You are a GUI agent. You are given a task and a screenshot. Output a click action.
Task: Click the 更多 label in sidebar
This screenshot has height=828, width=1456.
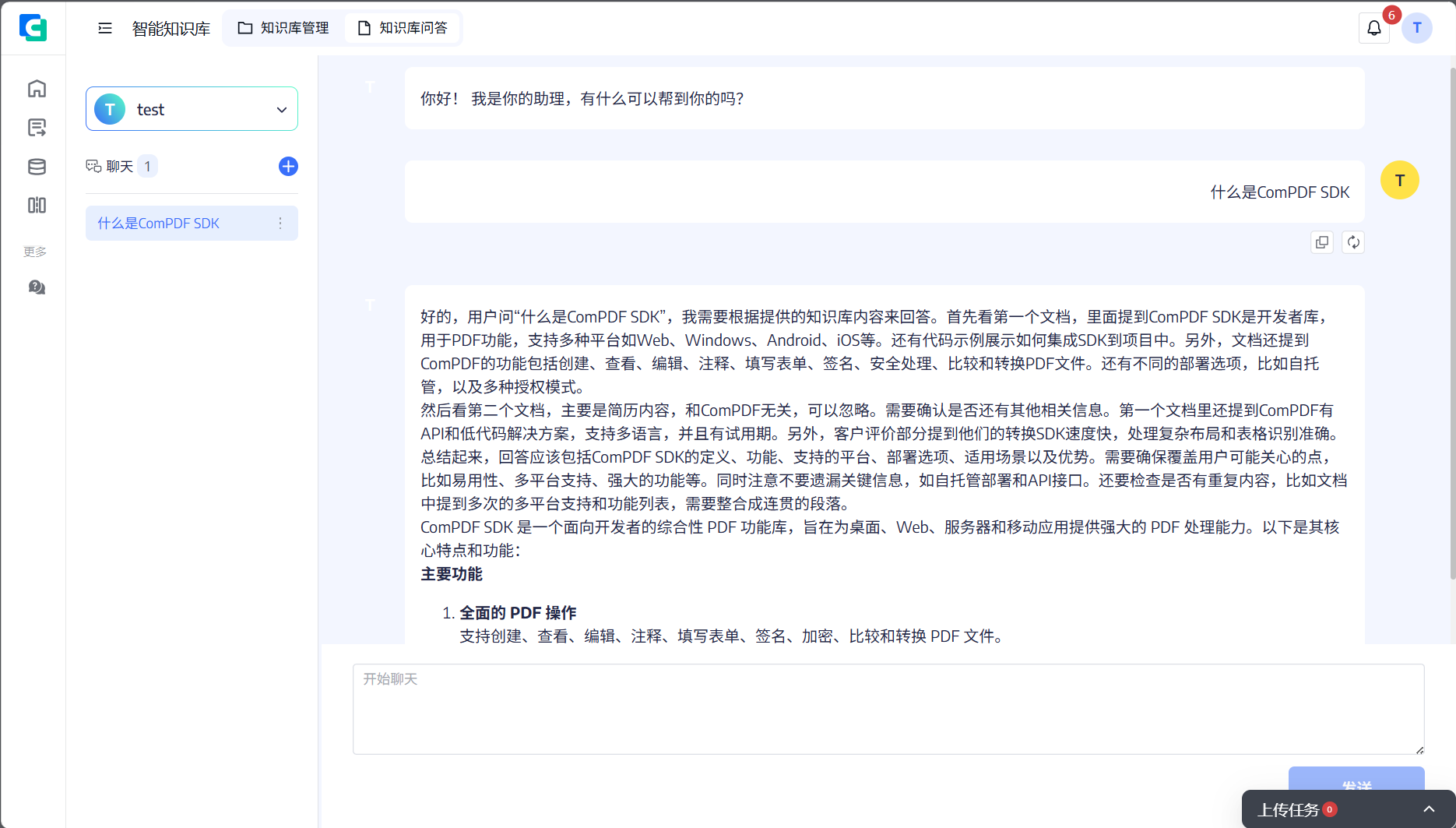point(35,252)
